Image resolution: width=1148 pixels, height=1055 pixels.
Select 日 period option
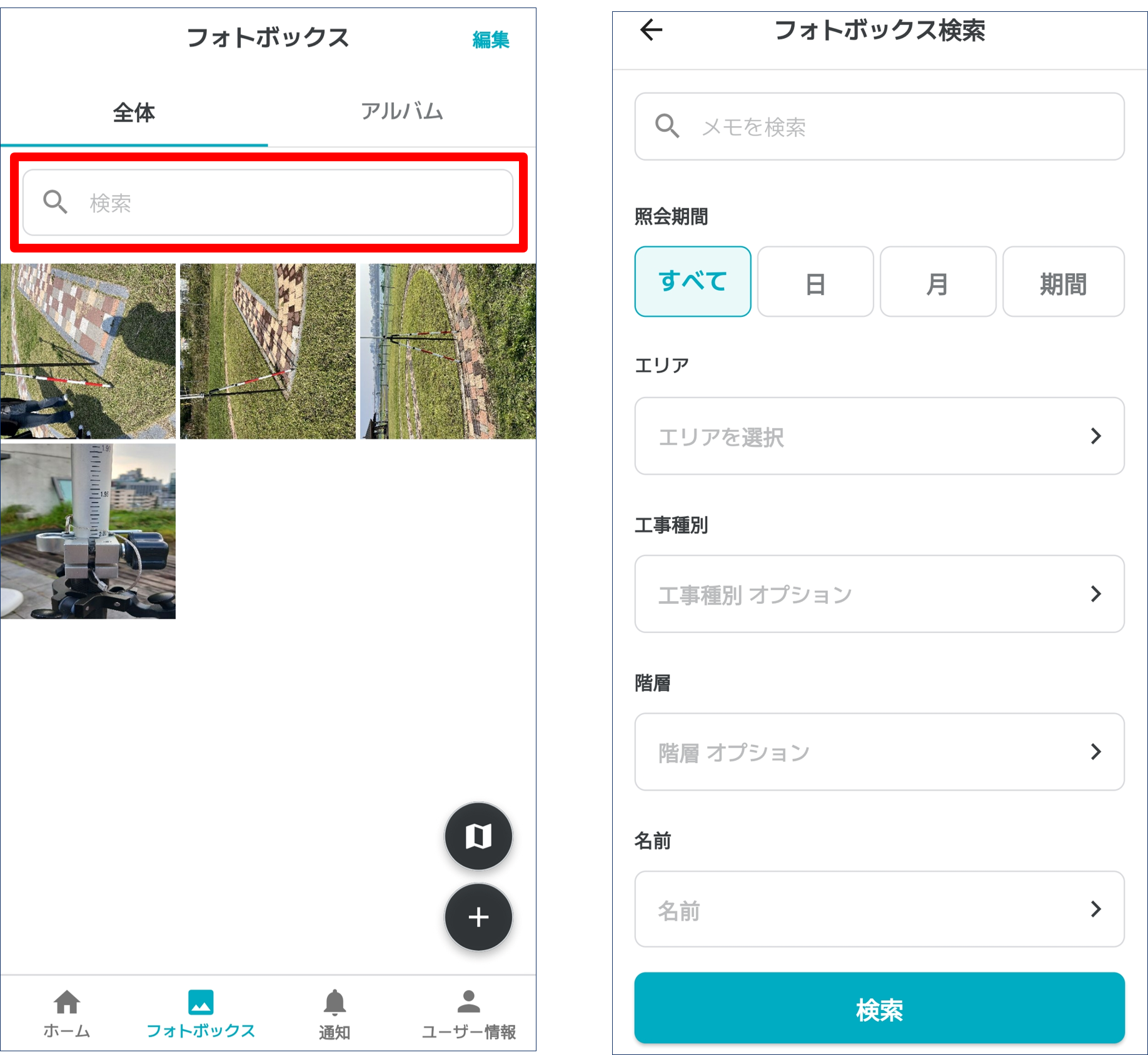[815, 282]
